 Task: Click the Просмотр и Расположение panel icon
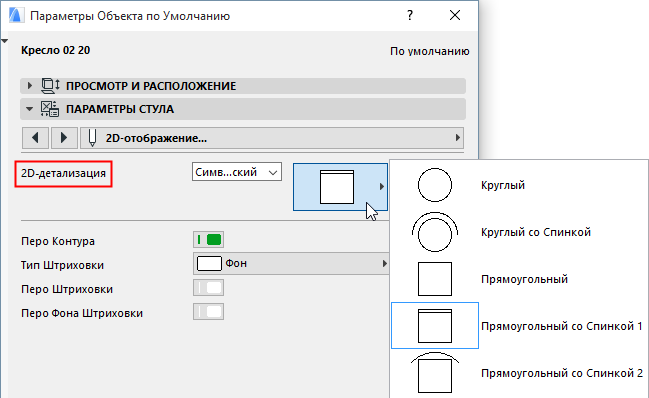(50, 86)
